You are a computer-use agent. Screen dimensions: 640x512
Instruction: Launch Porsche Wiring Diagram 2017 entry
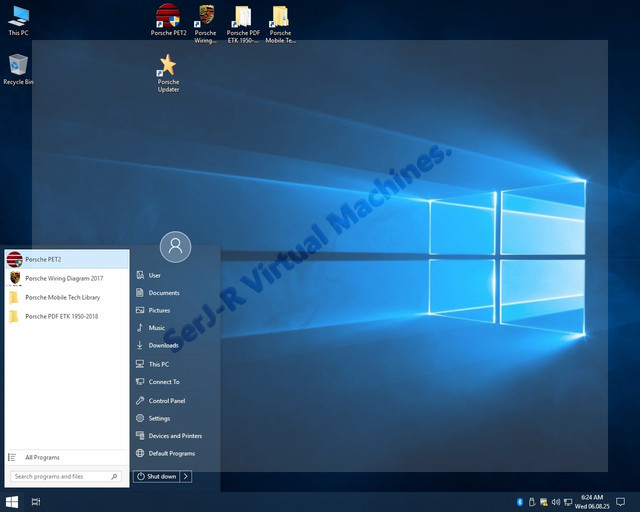(x=67, y=278)
